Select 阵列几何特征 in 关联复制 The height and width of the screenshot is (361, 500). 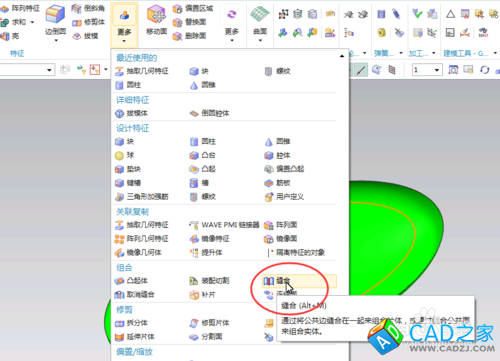[x=142, y=239]
